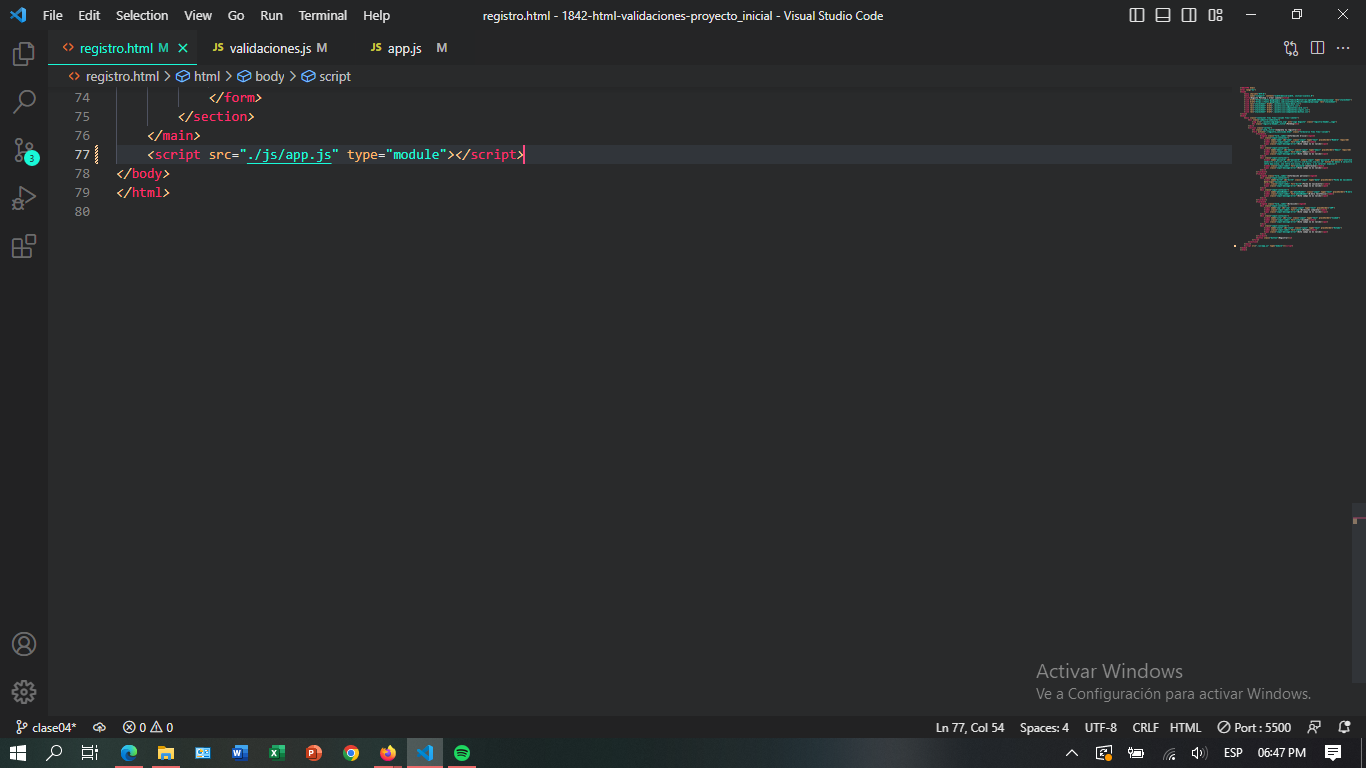
Task: Open the Accounts menu icon
Action: [24, 644]
